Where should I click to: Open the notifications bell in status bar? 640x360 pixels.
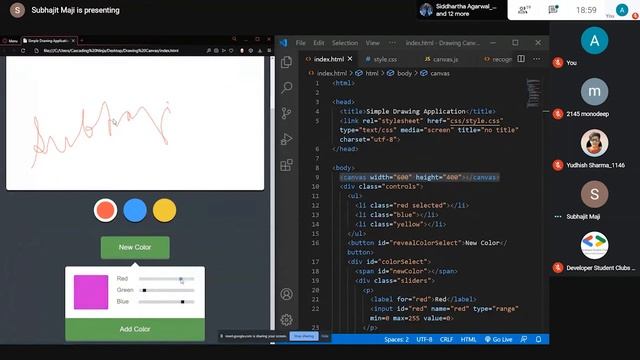click(x=538, y=339)
